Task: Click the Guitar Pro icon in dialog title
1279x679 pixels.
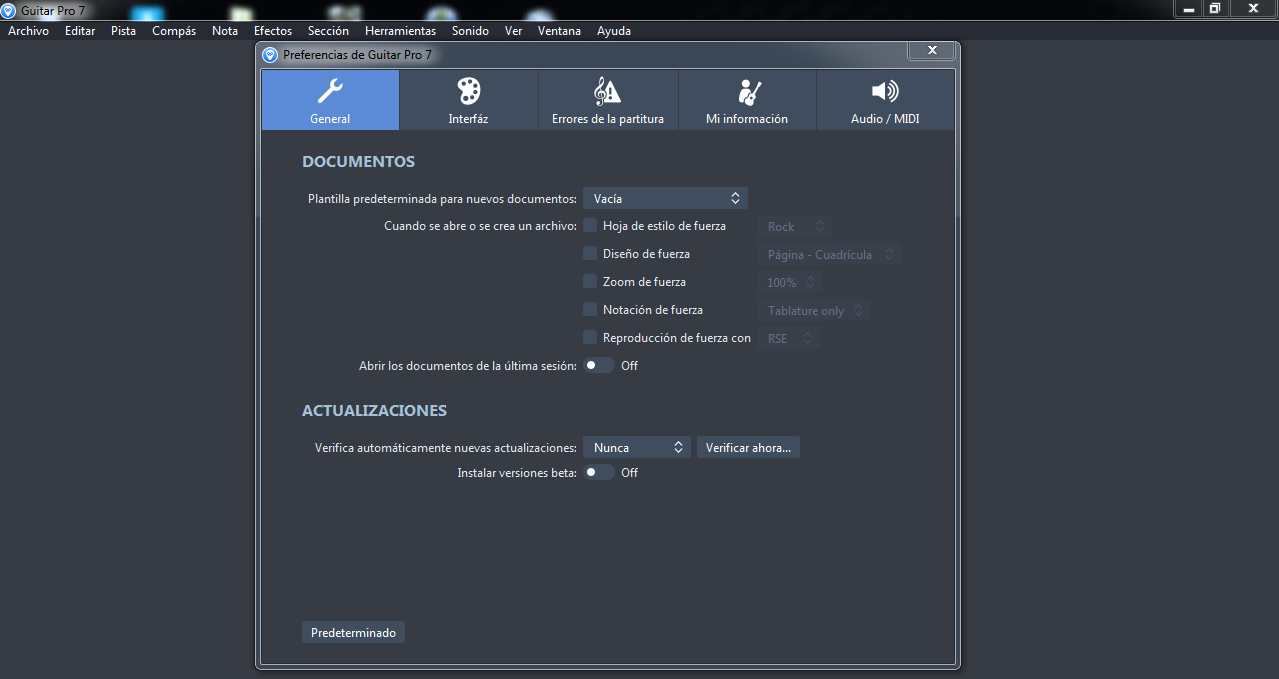Action: [270, 54]
